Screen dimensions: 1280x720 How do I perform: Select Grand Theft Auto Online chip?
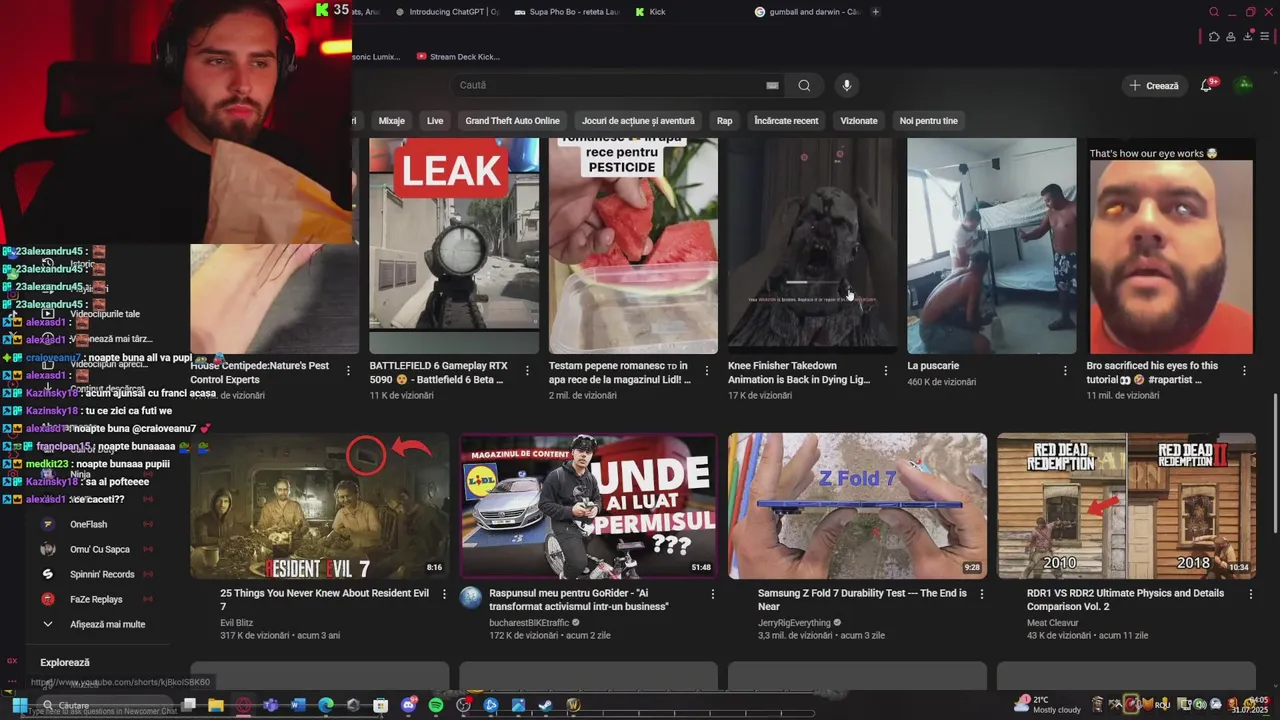tap(512, 121)
